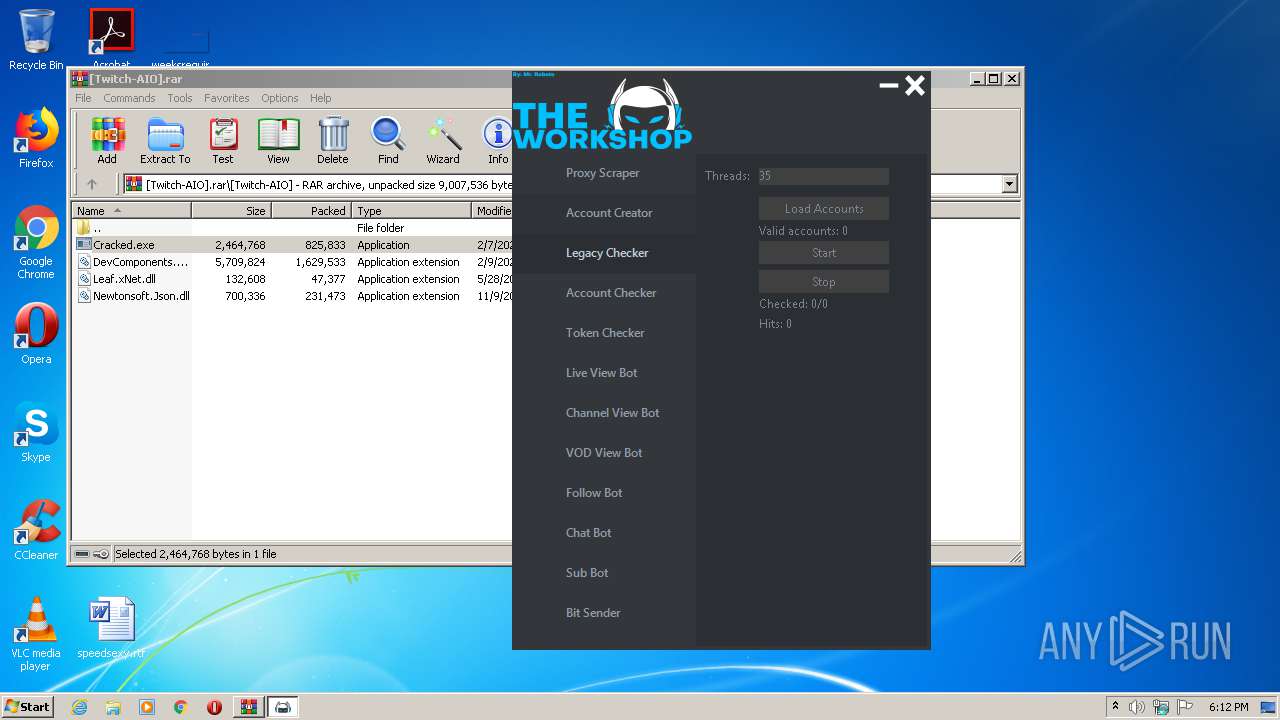Click the Stop button in checker
This screenshot has height=720, width=1280.
pyautogui.click(x=824, y=281)
